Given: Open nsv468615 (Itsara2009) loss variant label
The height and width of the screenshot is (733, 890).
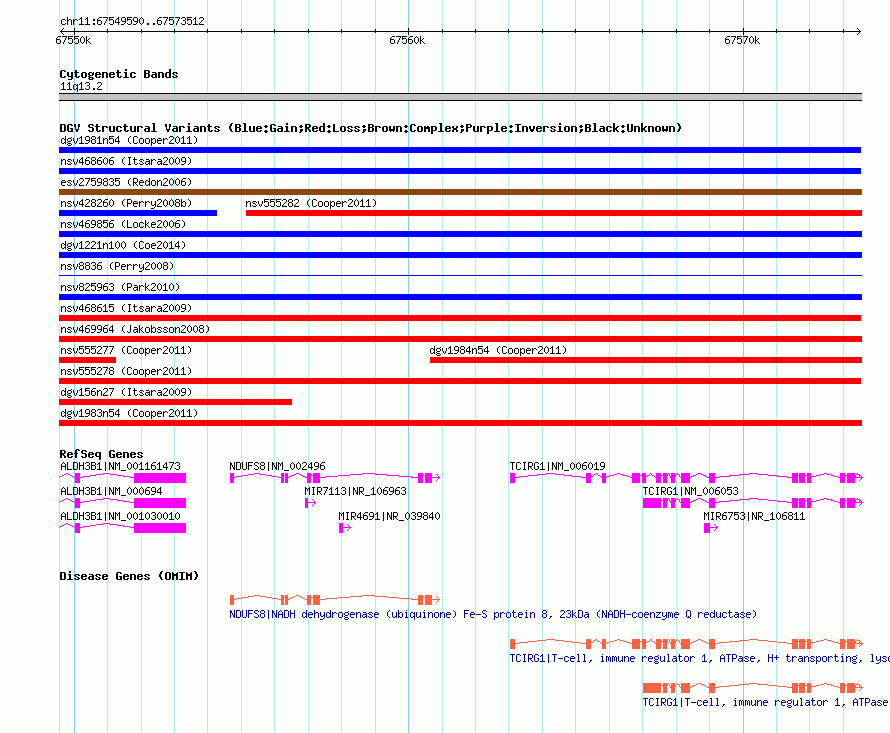Looking at the screenshot, I should [126, 308].
